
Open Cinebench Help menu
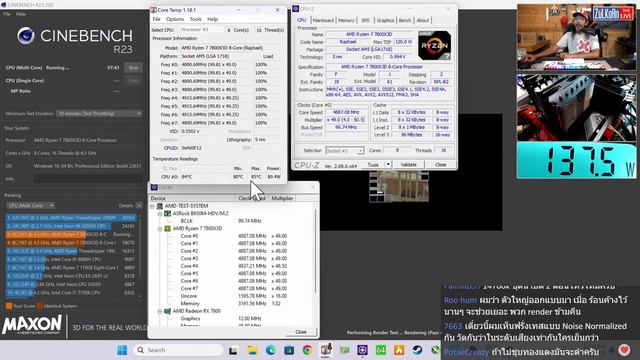click(20, 14)
